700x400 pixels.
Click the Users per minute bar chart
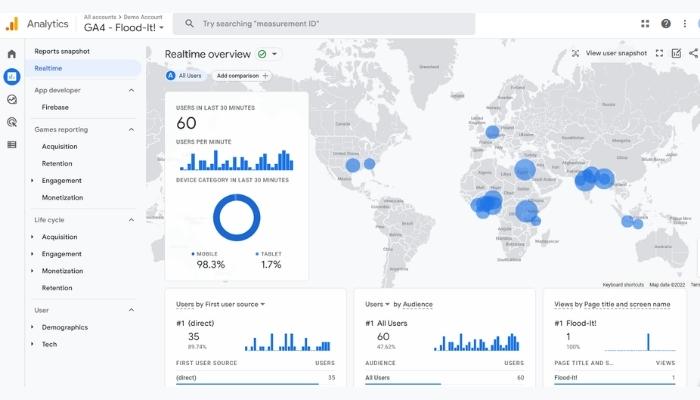pos(237,160)
